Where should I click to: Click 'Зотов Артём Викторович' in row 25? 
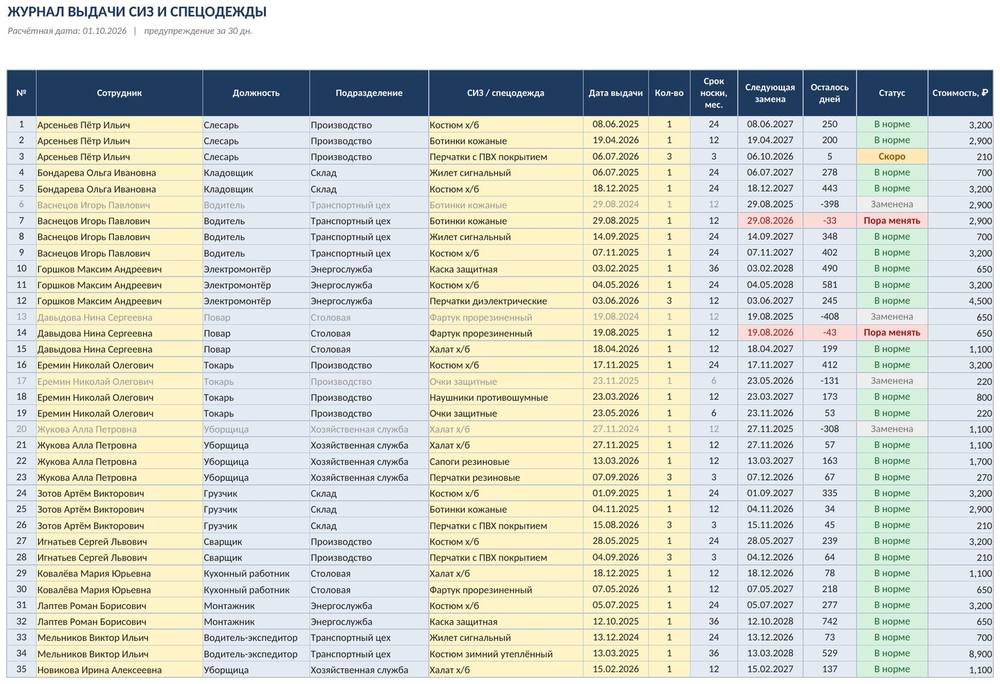point(119,509)
